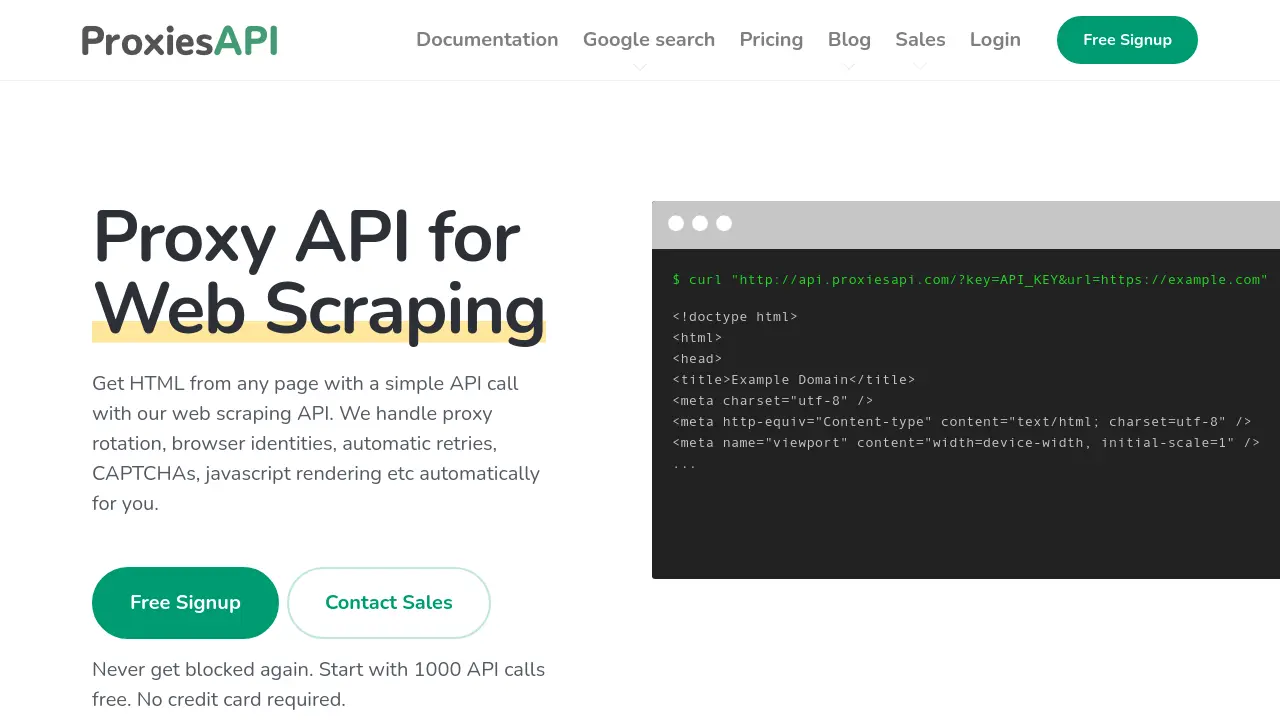The height and width of the screenshot is (720, 1280).
Task: Click the "Proxy API for Web Scraping" heading
Action: [319, 273]
